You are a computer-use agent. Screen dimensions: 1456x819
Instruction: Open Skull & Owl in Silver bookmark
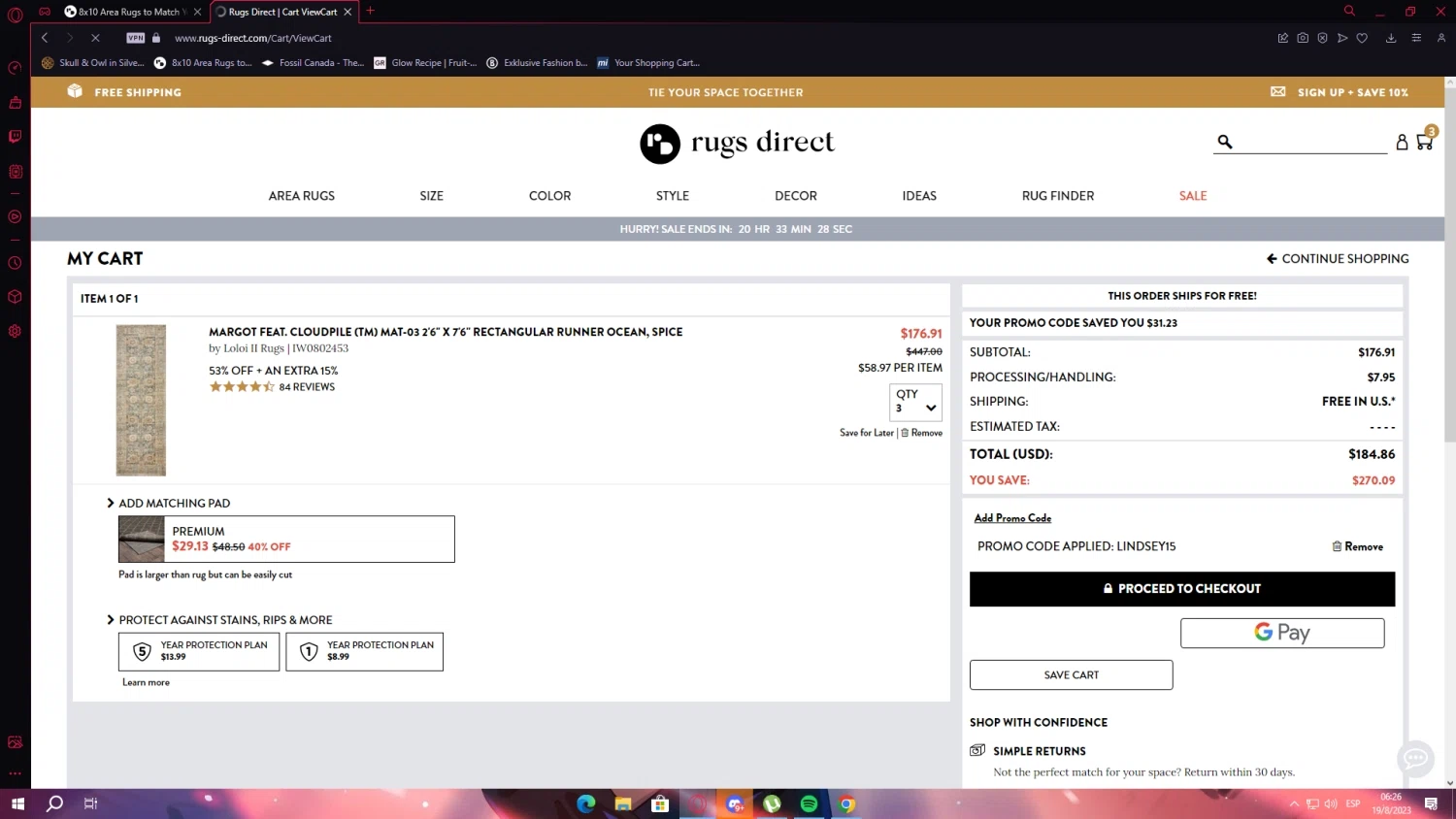pyautogui.click(x=93, y=63)
